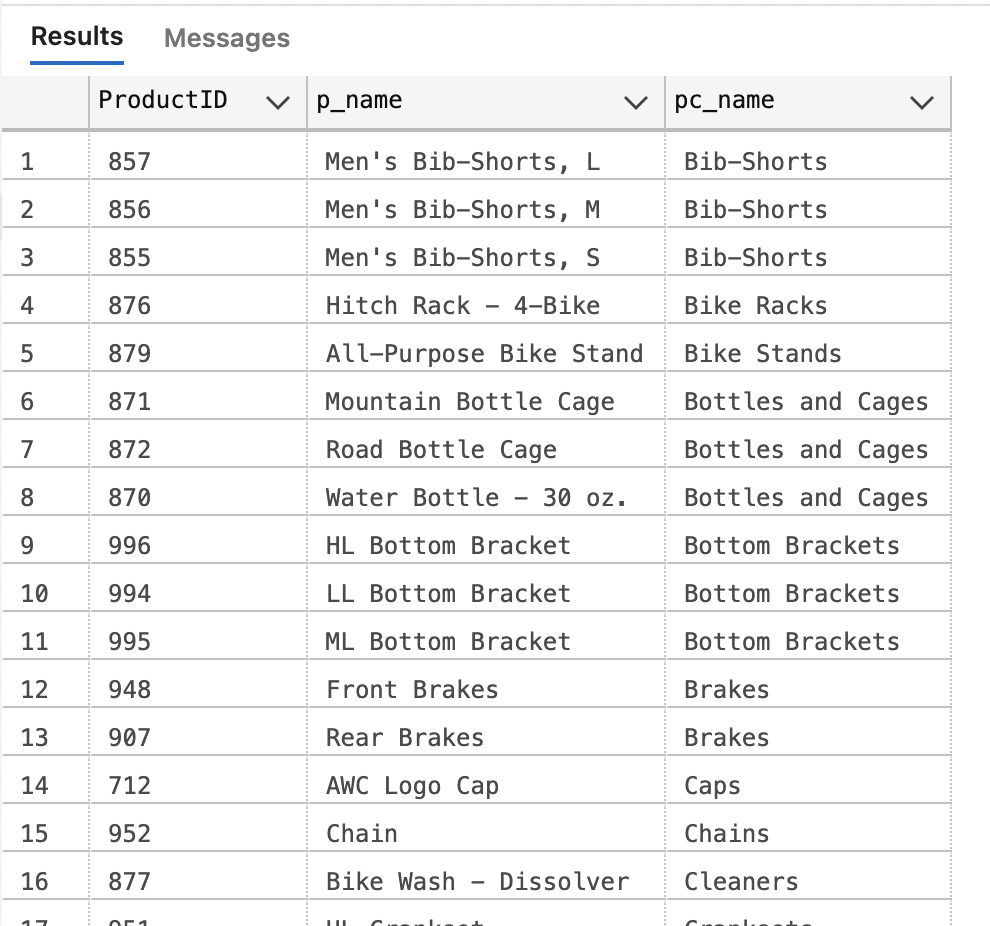This screenshot has height=926, width=990.
Task: Click the pc_name column header label
Action: tap(724, 101)
